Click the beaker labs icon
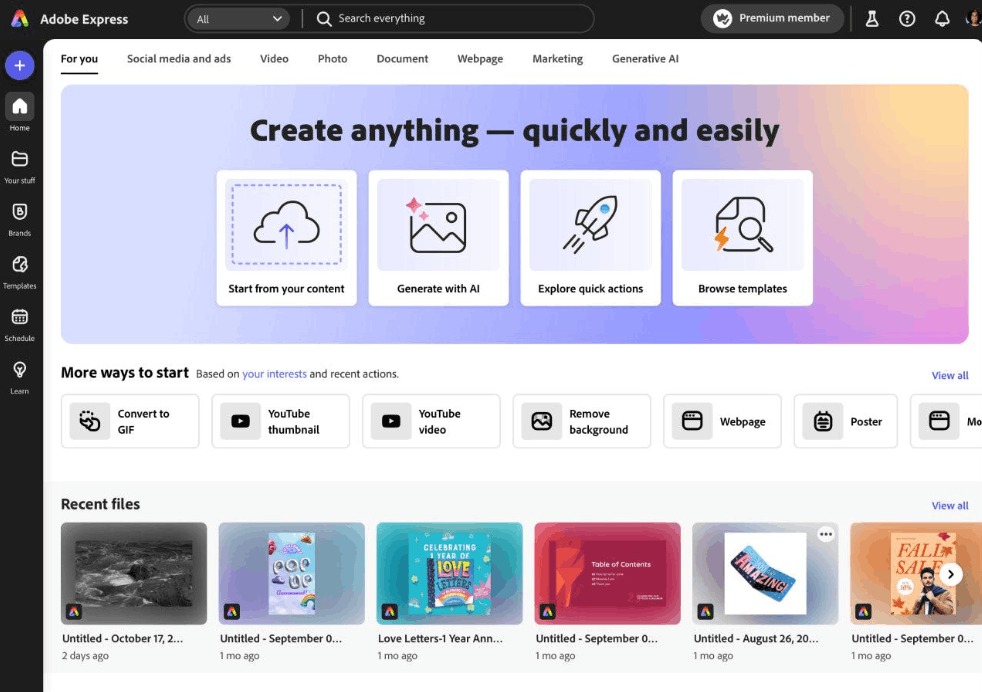 pos(872,19)
